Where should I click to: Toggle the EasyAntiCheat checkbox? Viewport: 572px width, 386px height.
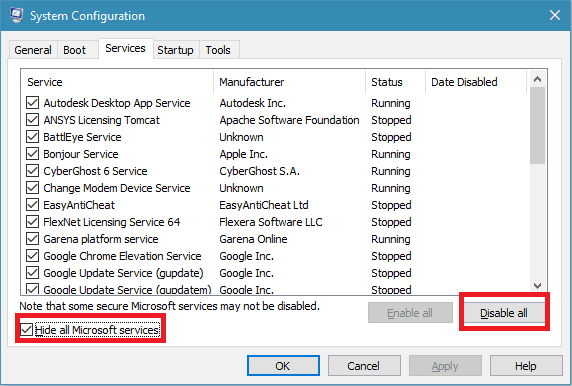[32, 205]
